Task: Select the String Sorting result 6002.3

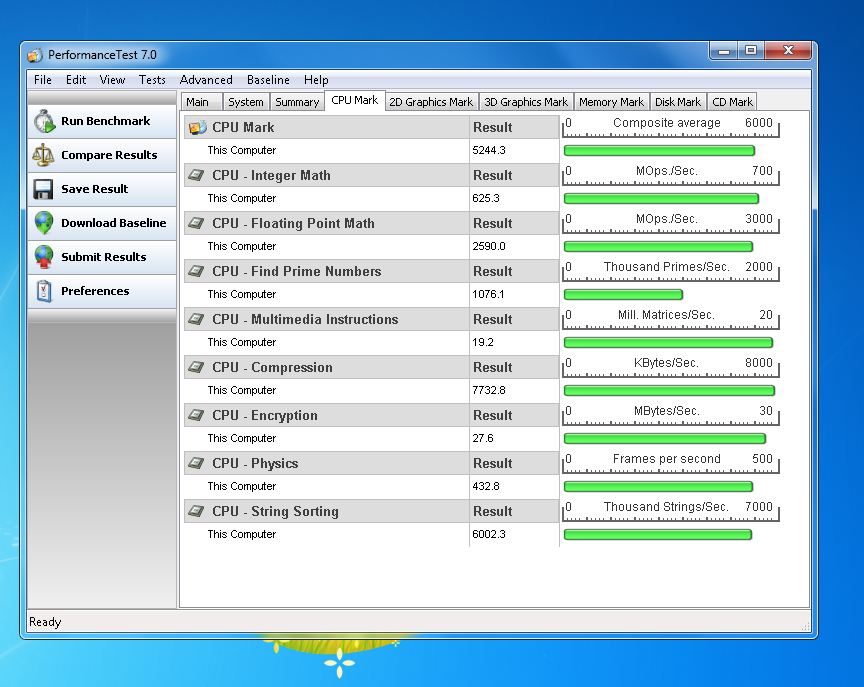Action: [x=489, y=534]
